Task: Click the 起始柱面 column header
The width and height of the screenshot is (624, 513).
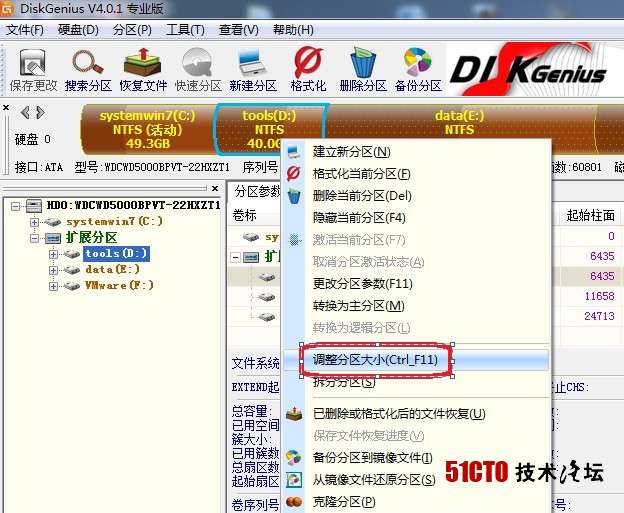Action: click(x=590, y=215)
